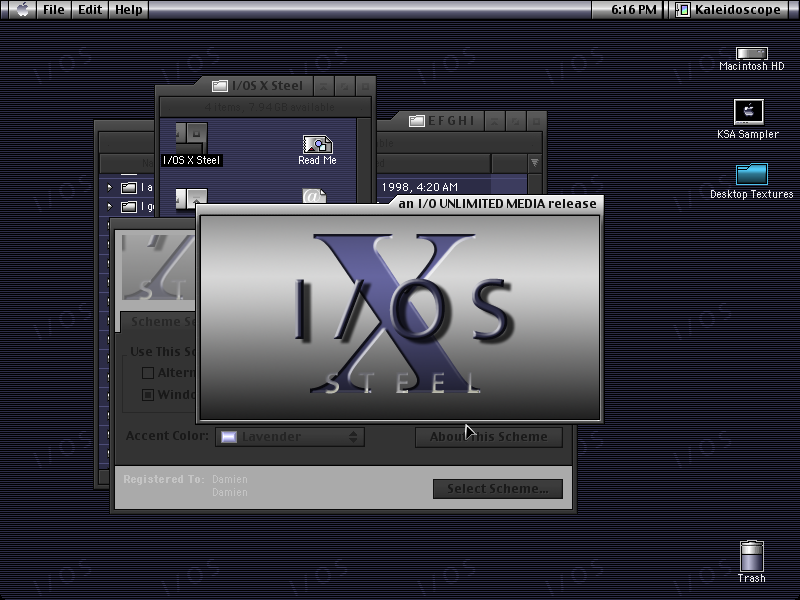Open the Lavender accent color dropdown

[x=290, y=437]
